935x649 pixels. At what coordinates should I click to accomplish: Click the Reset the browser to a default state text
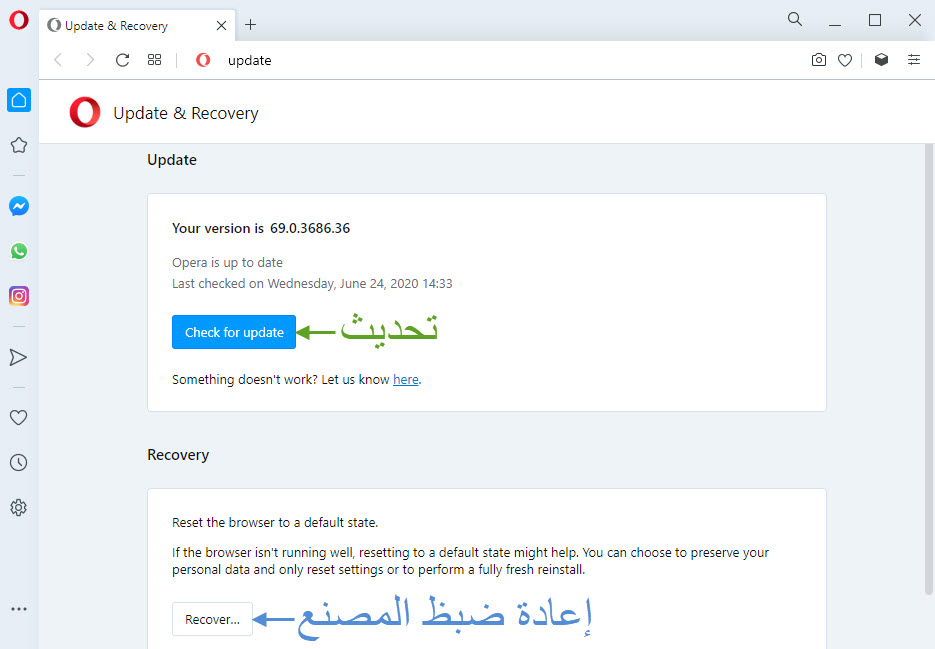[x=275, y=523]
